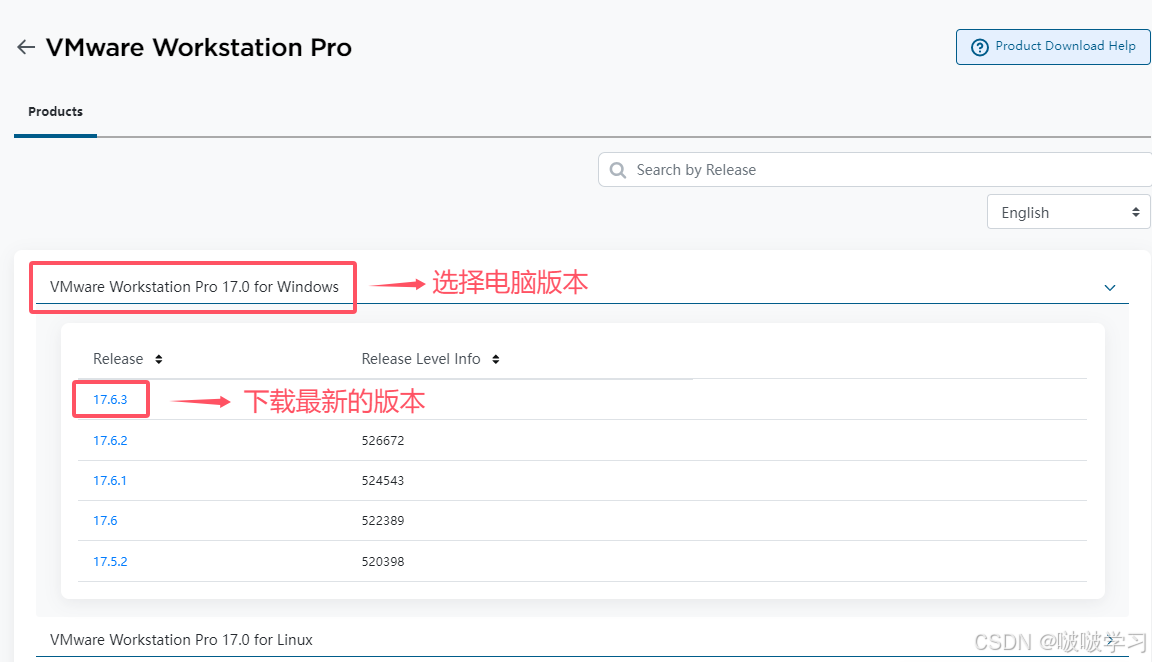
Task: Open Product Download Help
Action: click(x=1053, y=46)
